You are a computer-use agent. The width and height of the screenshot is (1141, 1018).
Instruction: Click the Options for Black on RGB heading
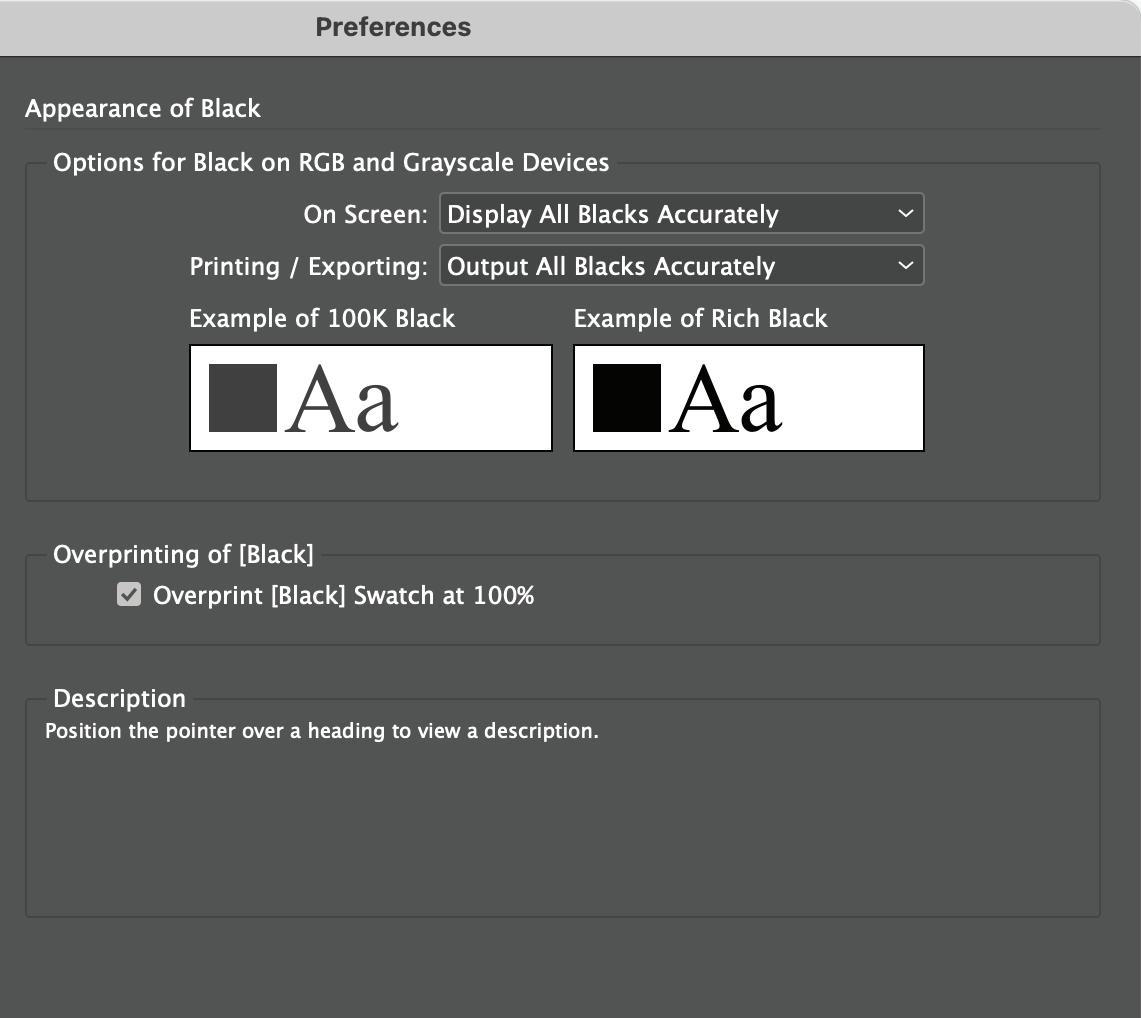[331, 163]
